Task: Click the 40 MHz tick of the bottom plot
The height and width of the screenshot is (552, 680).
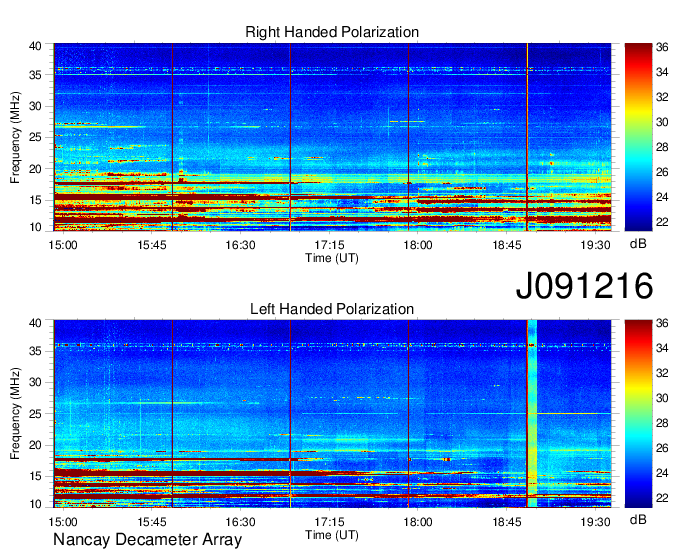Action: (35, 323)
